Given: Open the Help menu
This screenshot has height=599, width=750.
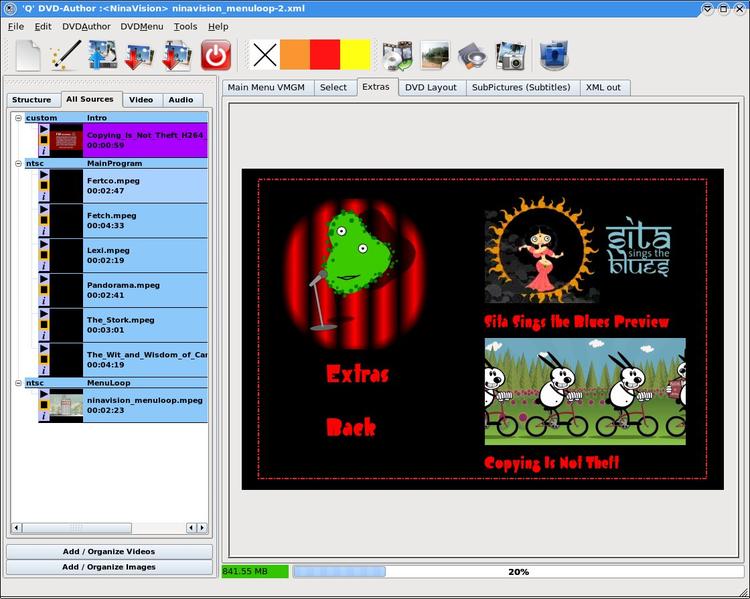Looking at the screenshot, I should (218, 26).
